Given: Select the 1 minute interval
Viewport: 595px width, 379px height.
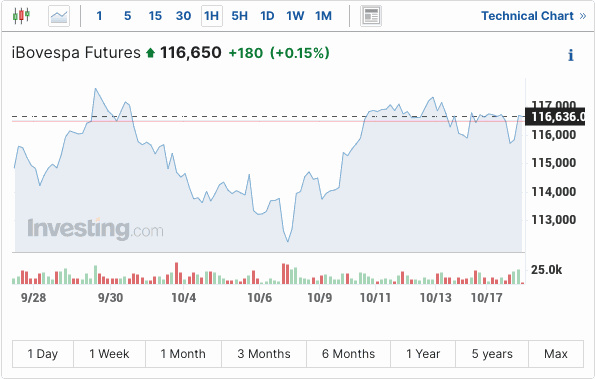Looking at the screenshot, I should (99, 16).
